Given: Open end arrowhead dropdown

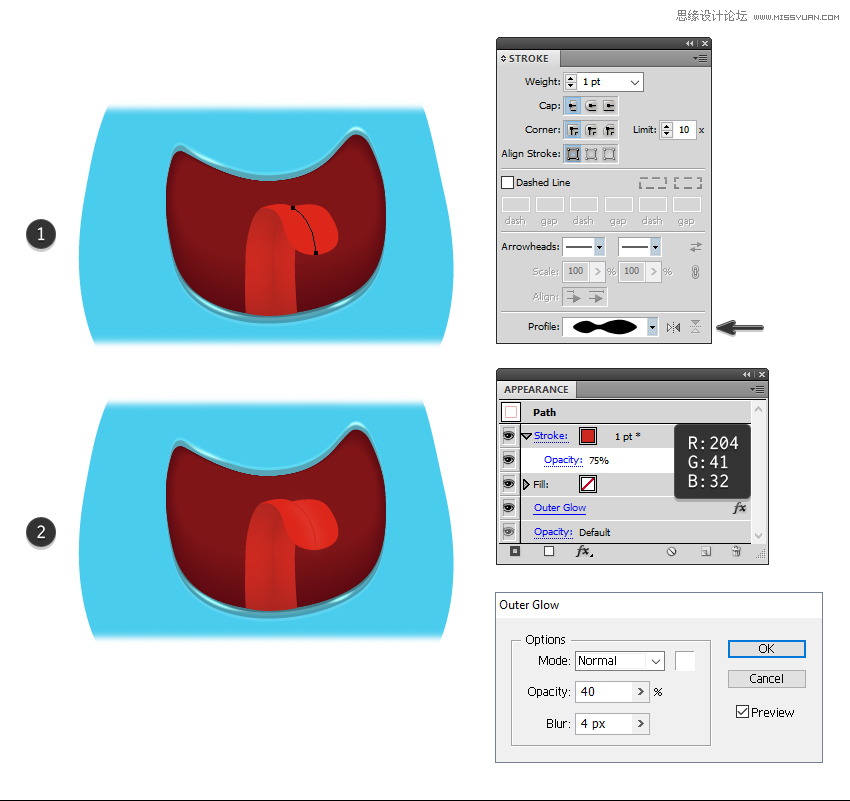Looking at the screenshot, I should 655,247.
